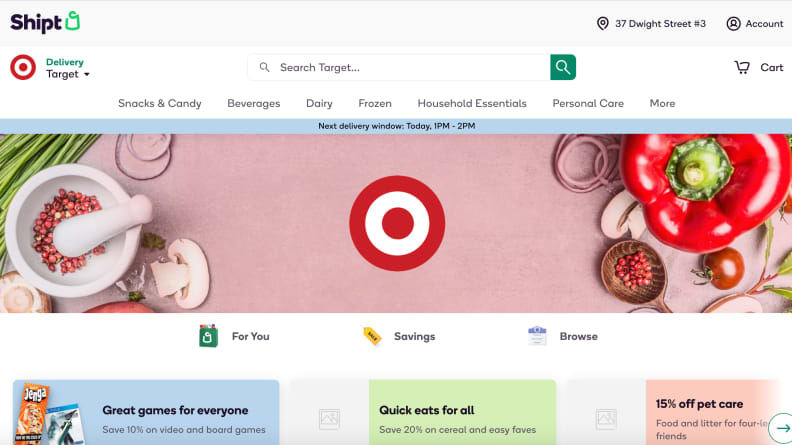Viewport: 792px width, 445px height.
Task: Click the next arrow on promo carousel
Action: (781, 428)
